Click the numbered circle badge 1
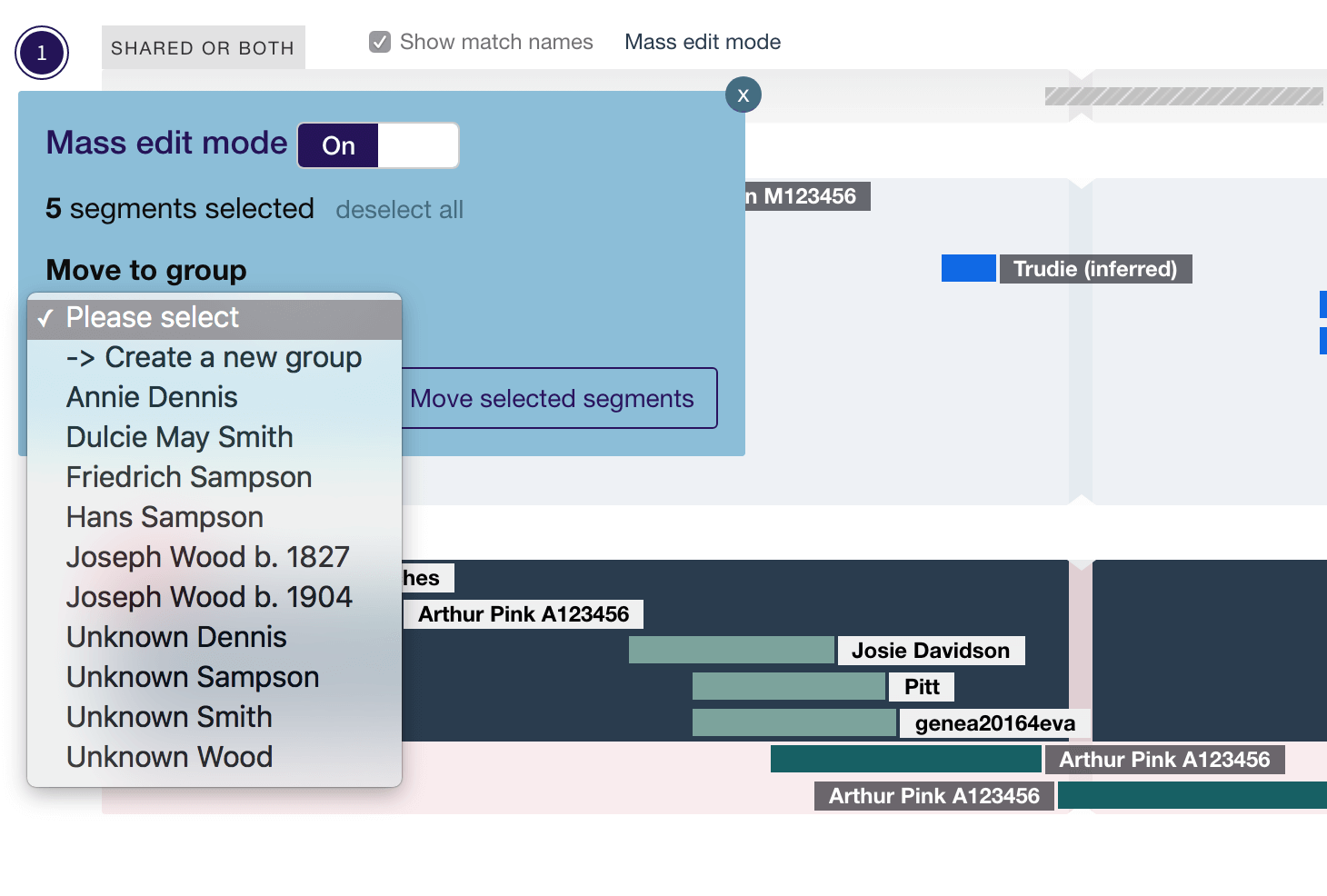1327x896 pixels. 42,54
